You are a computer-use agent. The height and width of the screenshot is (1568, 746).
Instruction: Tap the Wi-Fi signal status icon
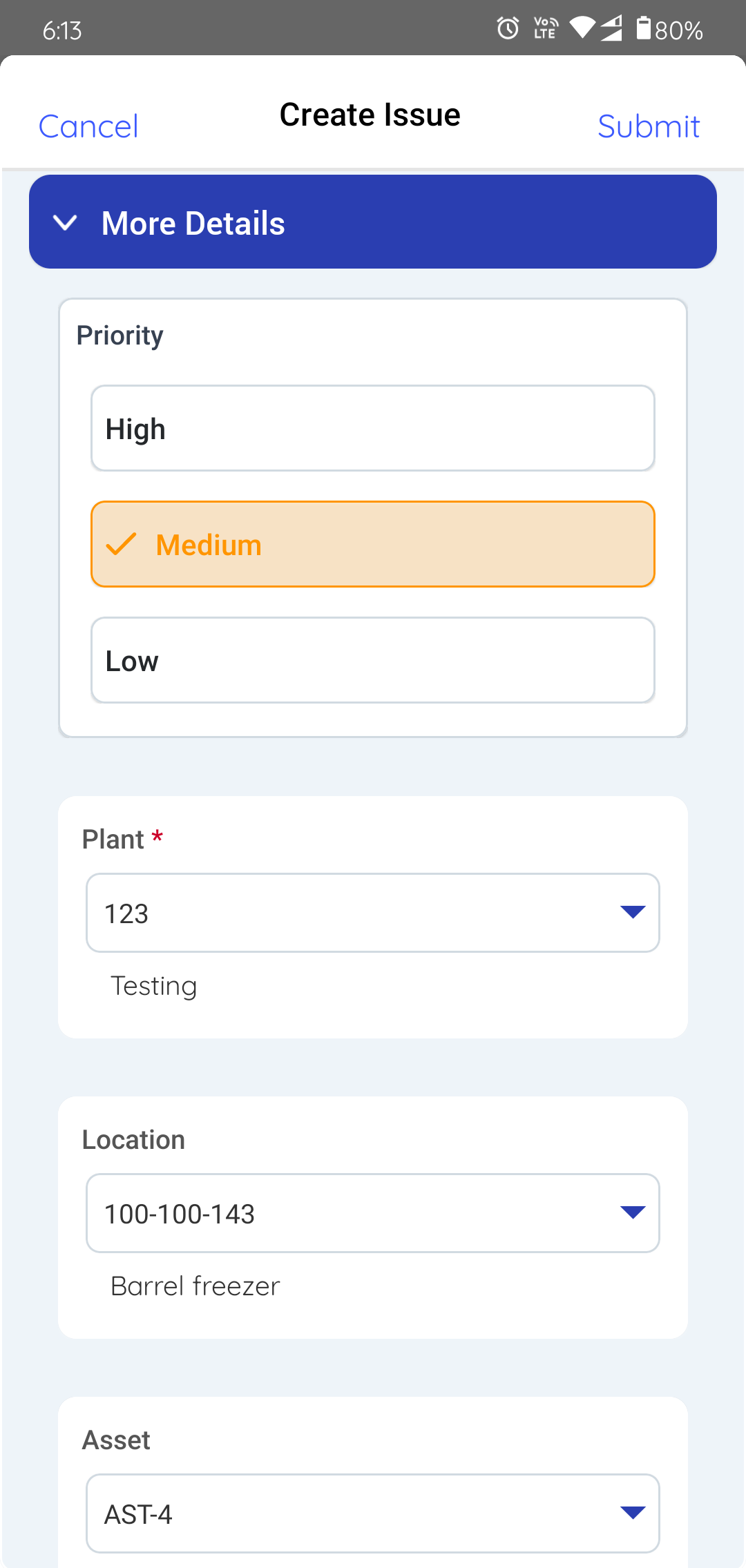point(582,28)
